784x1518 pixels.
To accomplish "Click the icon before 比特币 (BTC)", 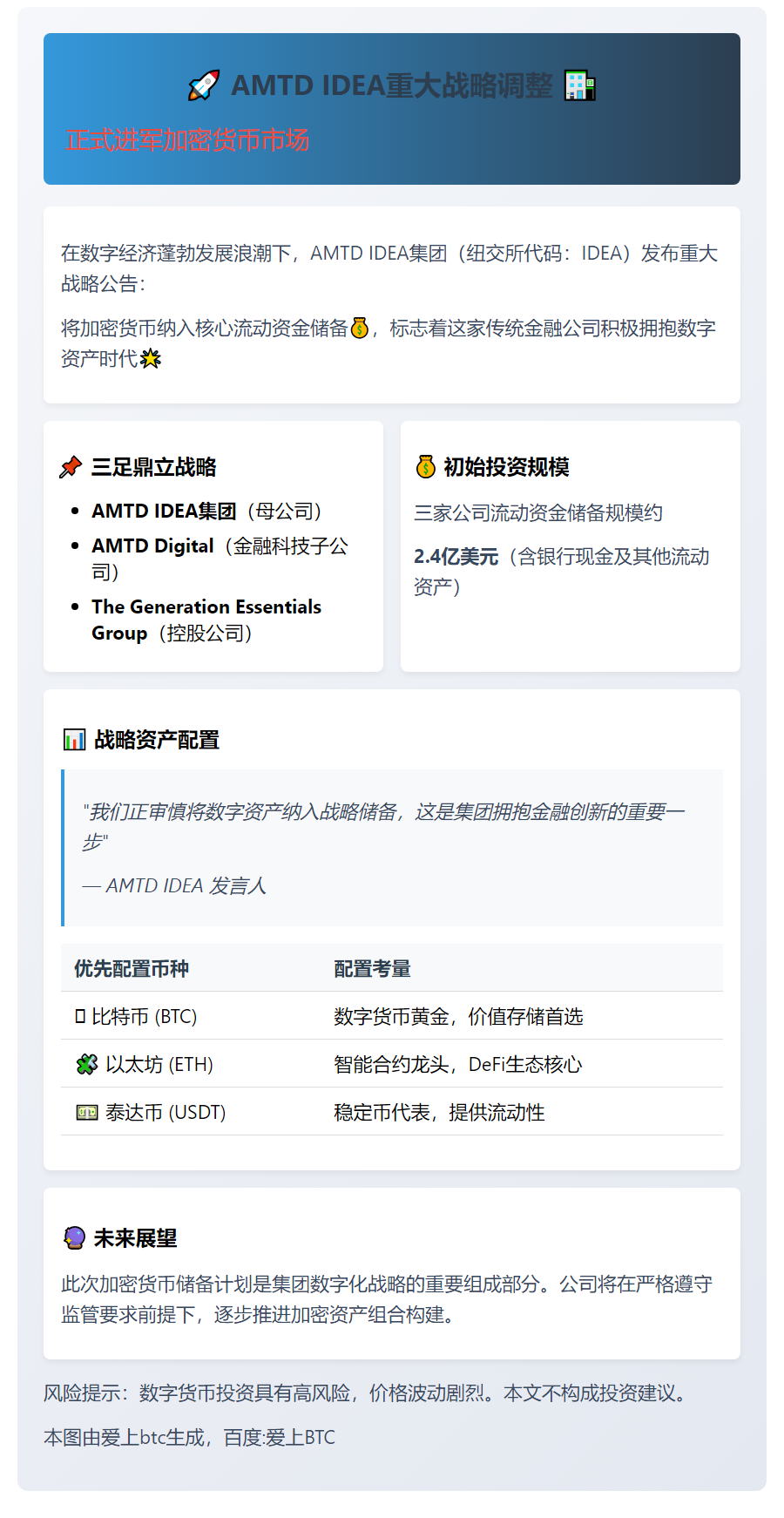I will pyautogui.click(x=80, y=1016).
